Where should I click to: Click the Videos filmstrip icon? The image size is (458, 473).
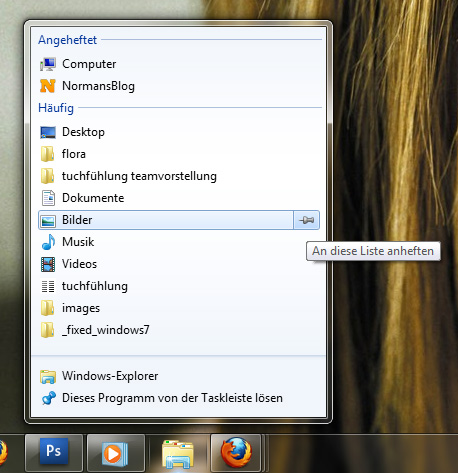(48, 264)
